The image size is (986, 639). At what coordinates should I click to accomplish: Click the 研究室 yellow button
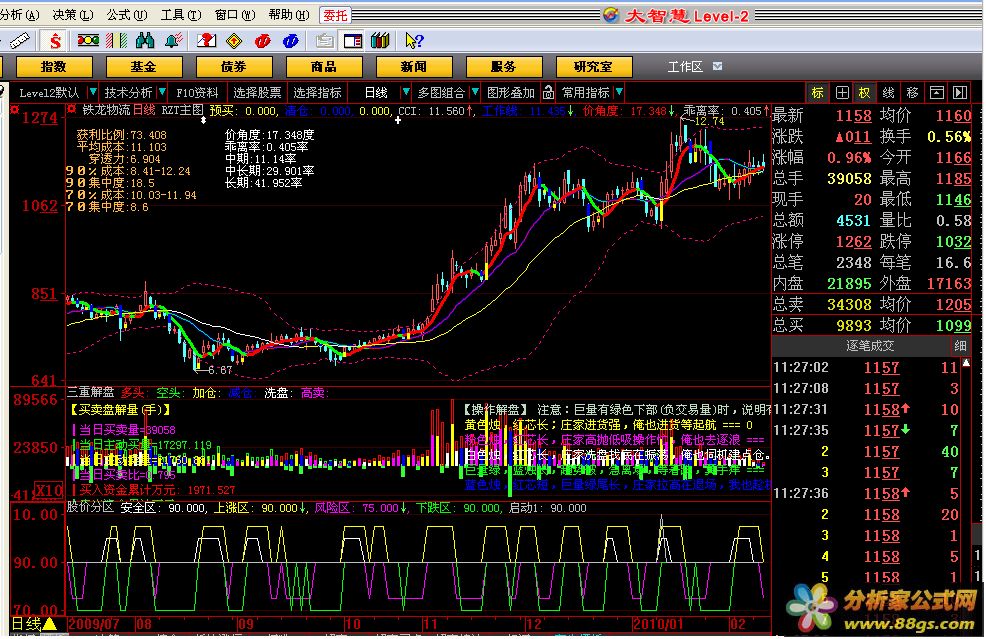[594, 67]
